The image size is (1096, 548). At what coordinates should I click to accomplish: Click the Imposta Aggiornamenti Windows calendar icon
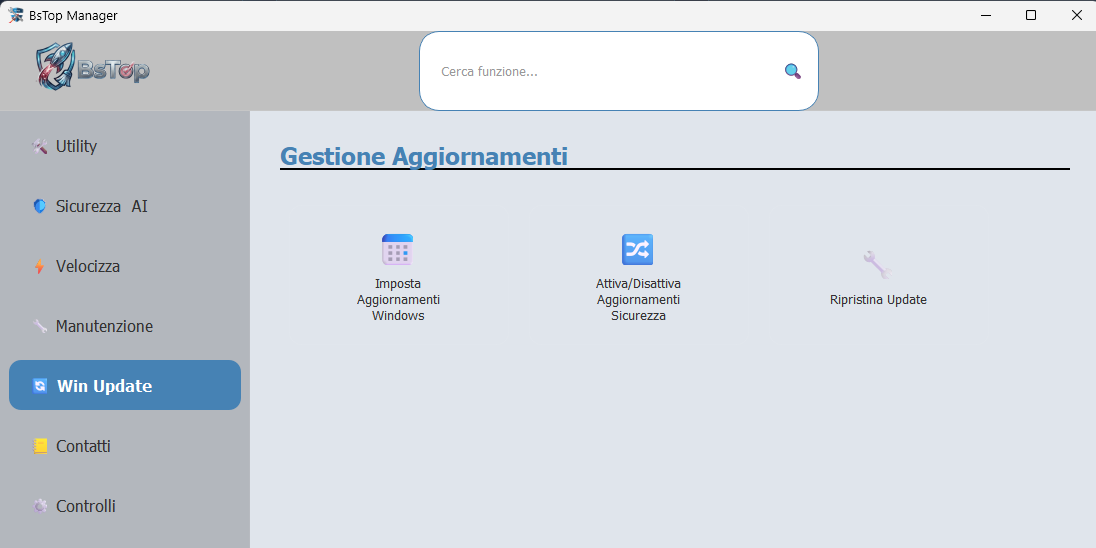coord(398,250)
